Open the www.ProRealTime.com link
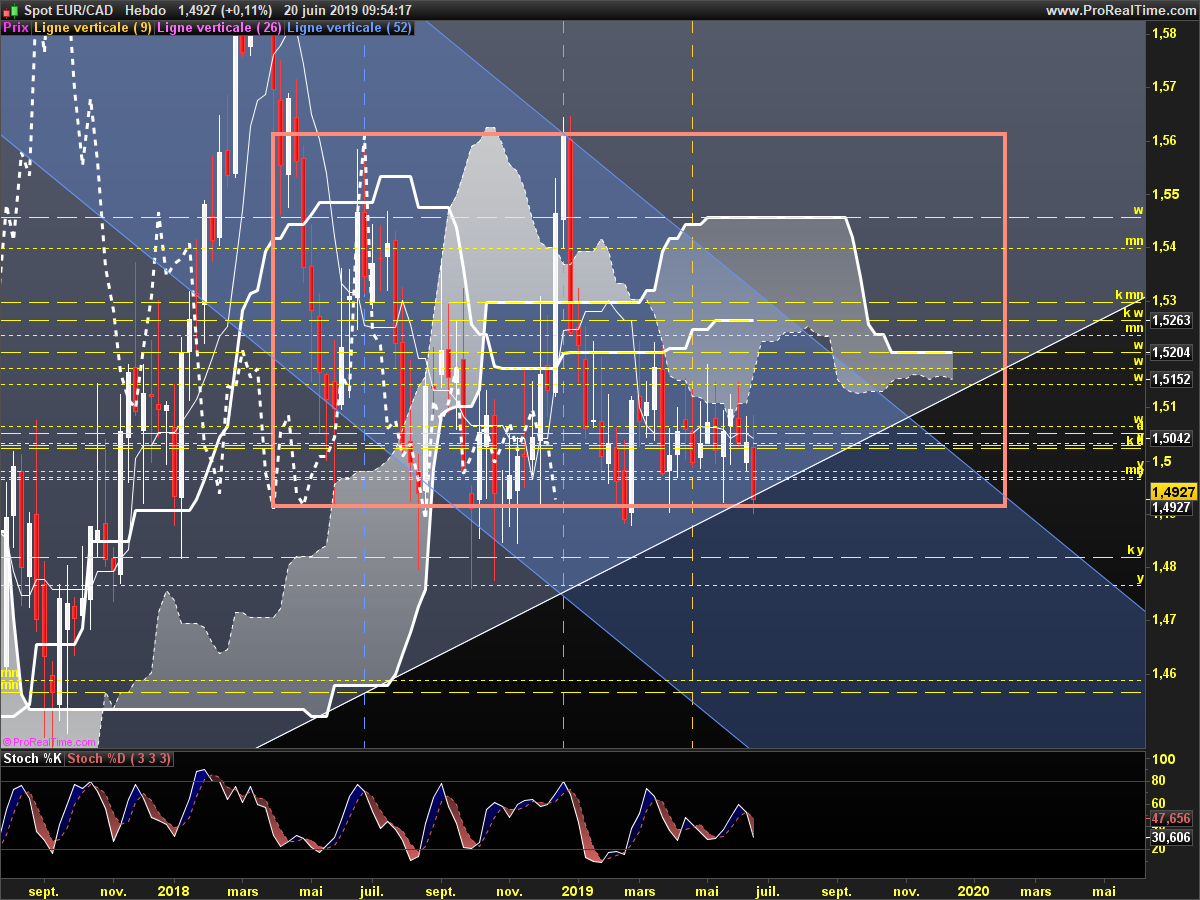Viewport: 1200px width, 900px height. [1120, 11]
